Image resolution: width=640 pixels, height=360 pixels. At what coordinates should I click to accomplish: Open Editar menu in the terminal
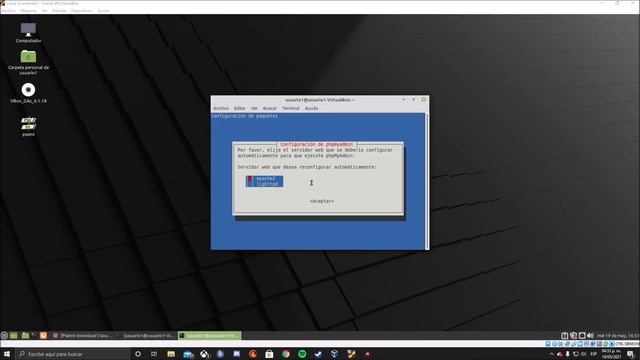click(x=240, y=109)
